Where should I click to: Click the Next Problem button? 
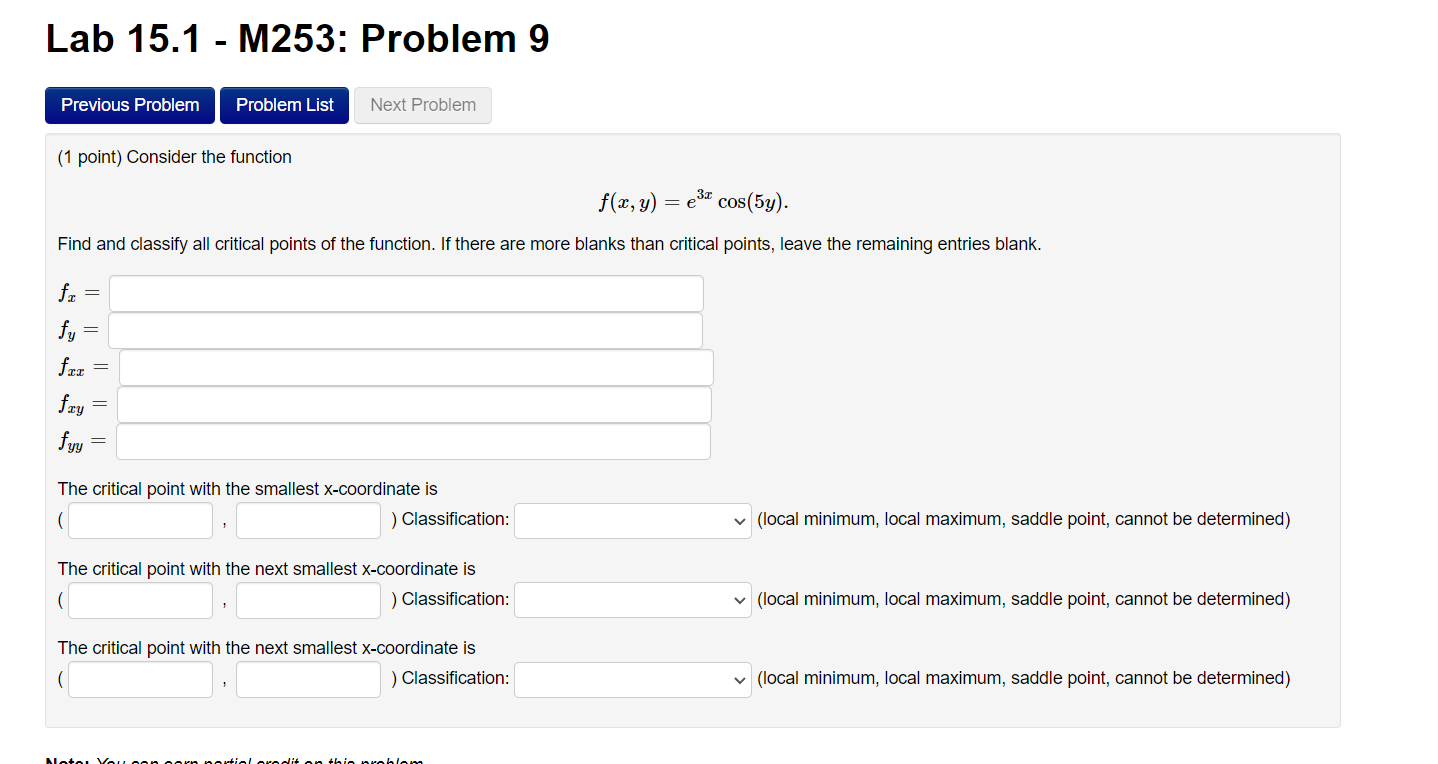click(x=422, y=105)
